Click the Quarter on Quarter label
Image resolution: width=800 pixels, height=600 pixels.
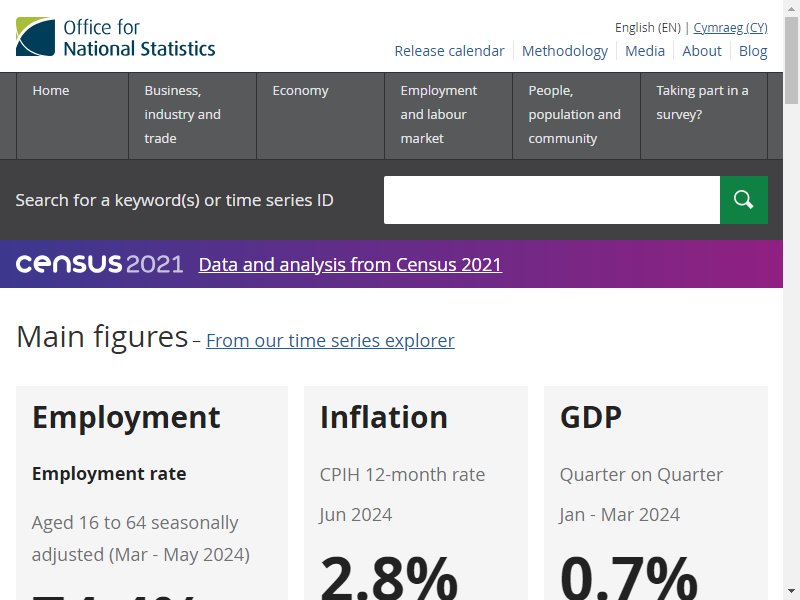point(641,474)
